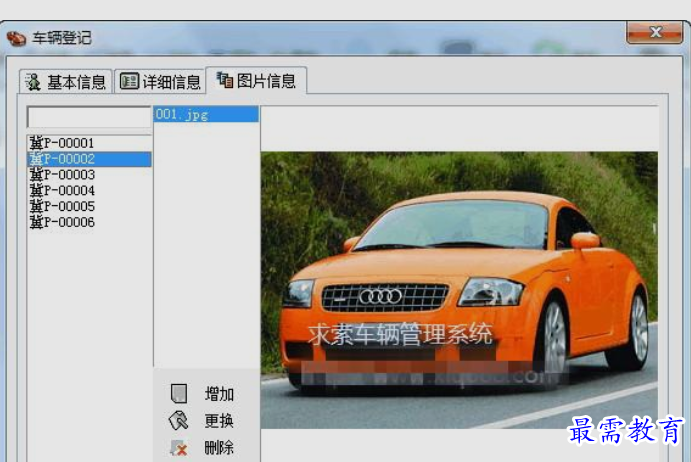Click the 更换 replace icon

pos(178,421)
